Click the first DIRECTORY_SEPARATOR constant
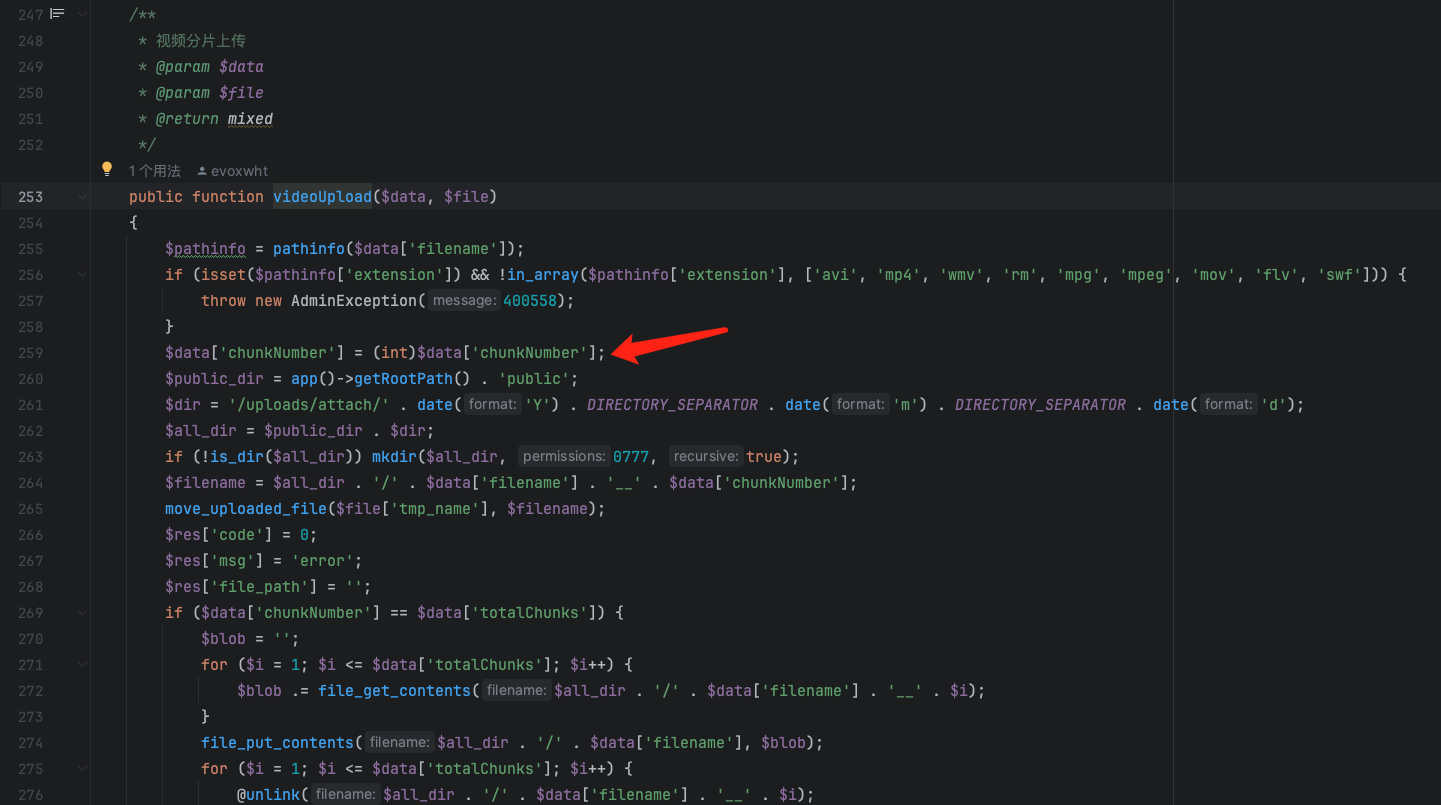The image size is (1441, 805). pos(672,405)
